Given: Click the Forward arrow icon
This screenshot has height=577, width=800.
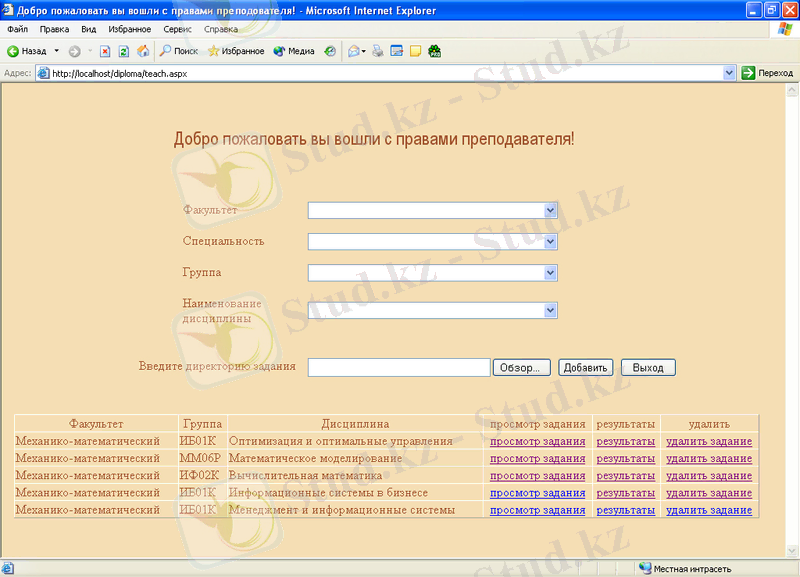Looking at the screenshot, I should coord(74,51).
